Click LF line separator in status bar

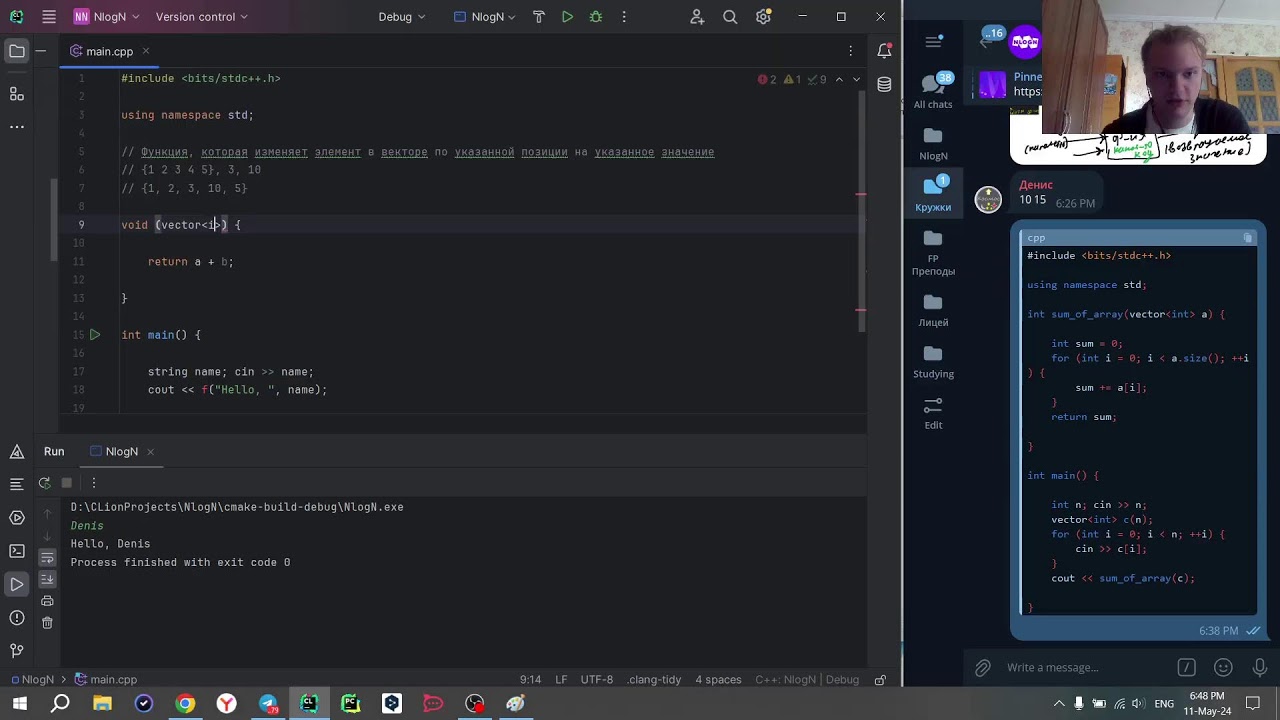561,680
